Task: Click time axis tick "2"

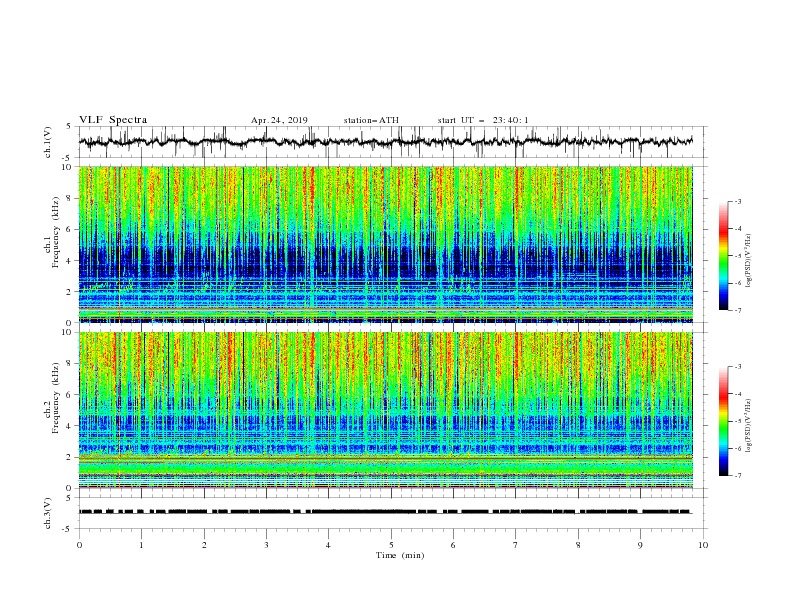Action: pyautogui.click(x=204, y=545)
